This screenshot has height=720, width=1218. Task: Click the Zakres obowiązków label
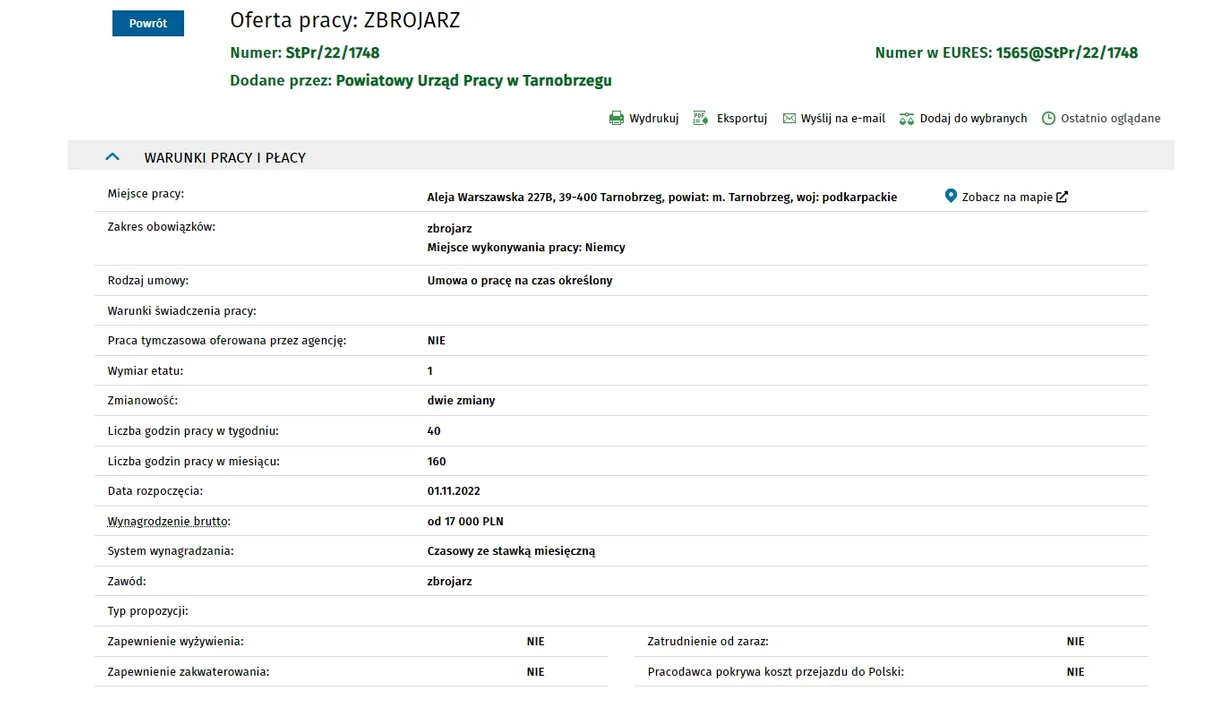[162, 227]
